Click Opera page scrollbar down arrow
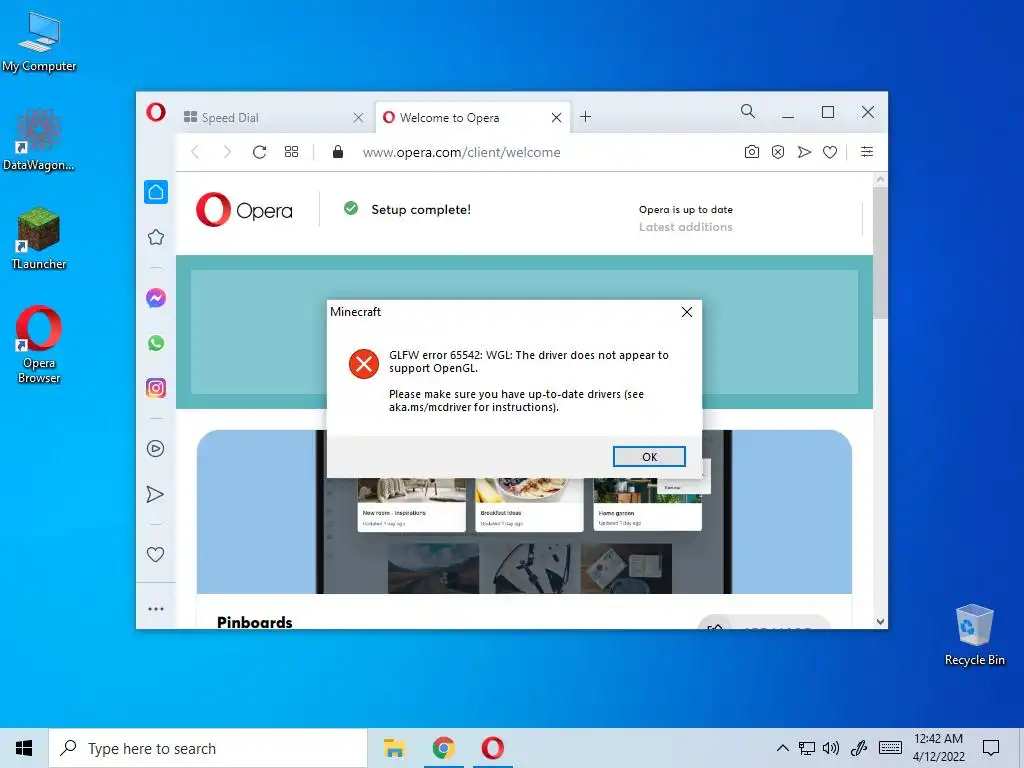This screenshot has width=1024, height=768. [x=880, y=622]
